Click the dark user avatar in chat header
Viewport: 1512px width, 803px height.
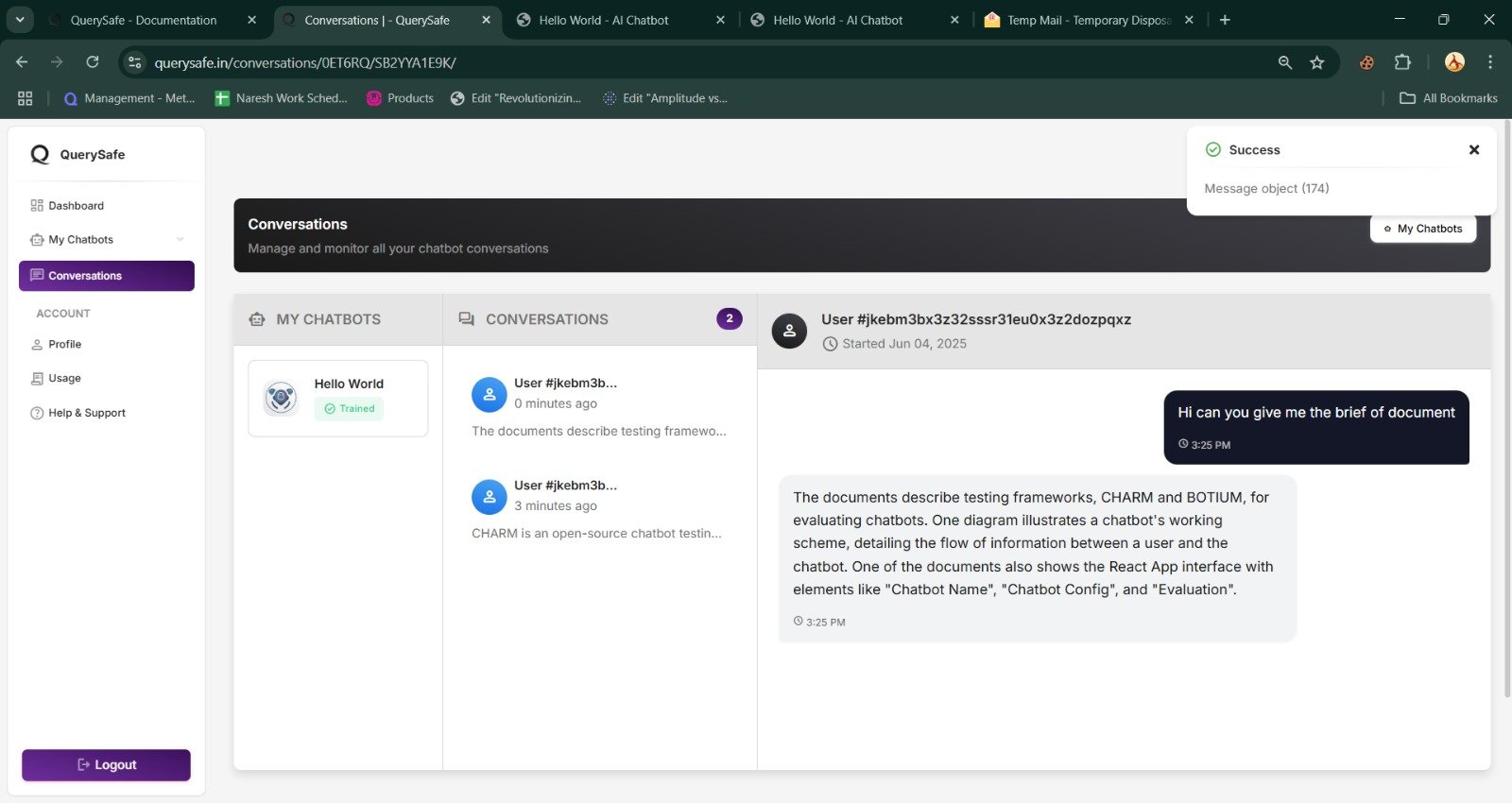click(789, 331)
